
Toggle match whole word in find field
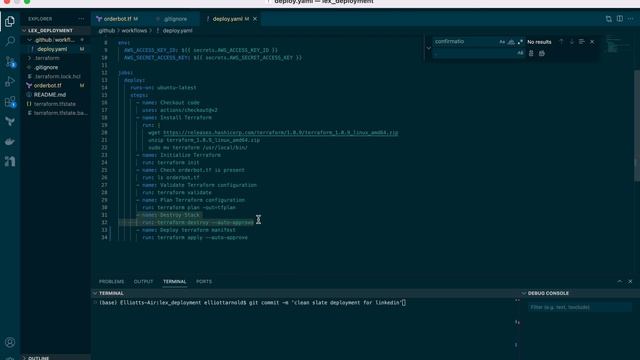point(511,42)
